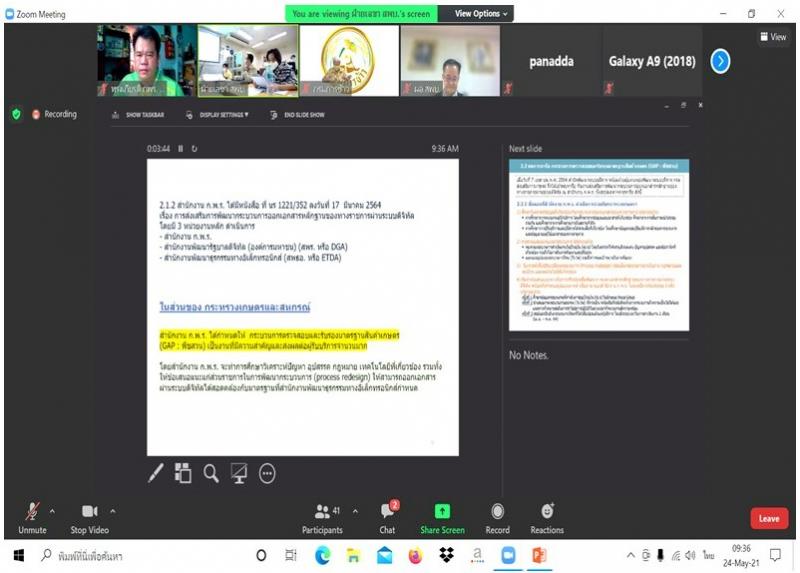Open Cortana circle icon in taskbar
This screenshot has width=800, height=573.
click(x=261, y=555)
